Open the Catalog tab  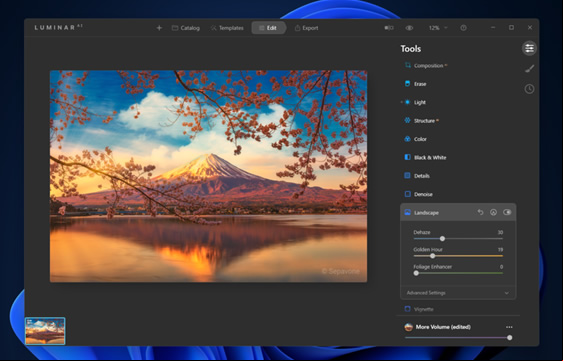point(186,28)
